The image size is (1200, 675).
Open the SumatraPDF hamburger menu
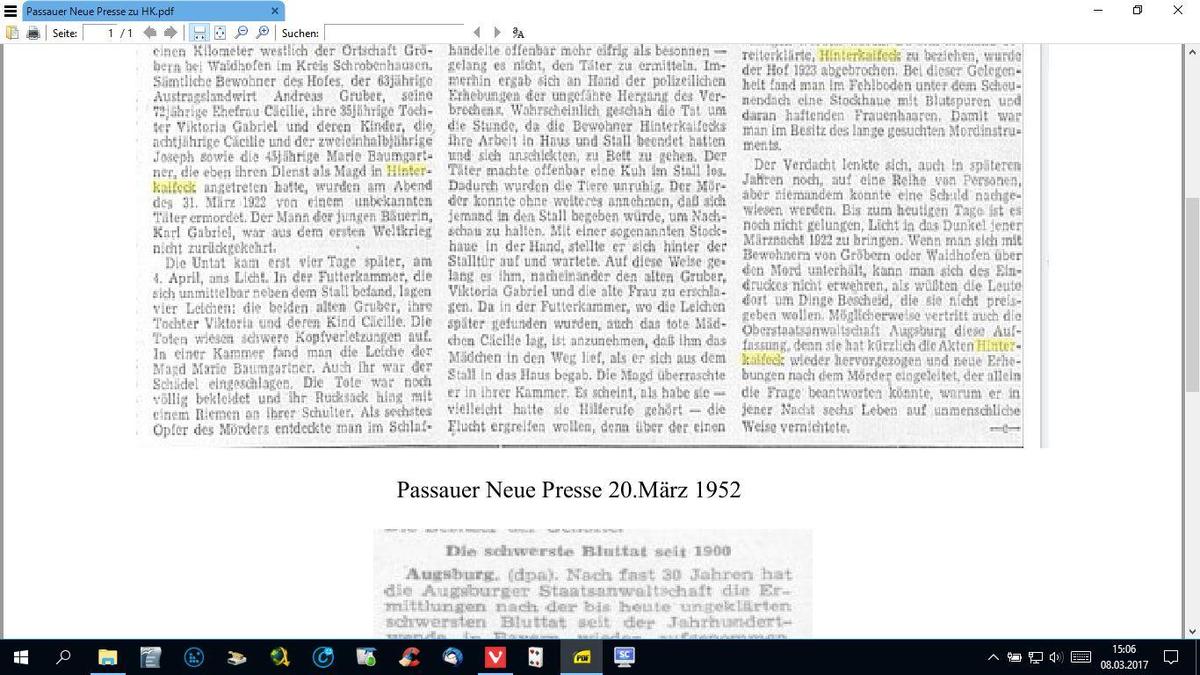(11, 11)
